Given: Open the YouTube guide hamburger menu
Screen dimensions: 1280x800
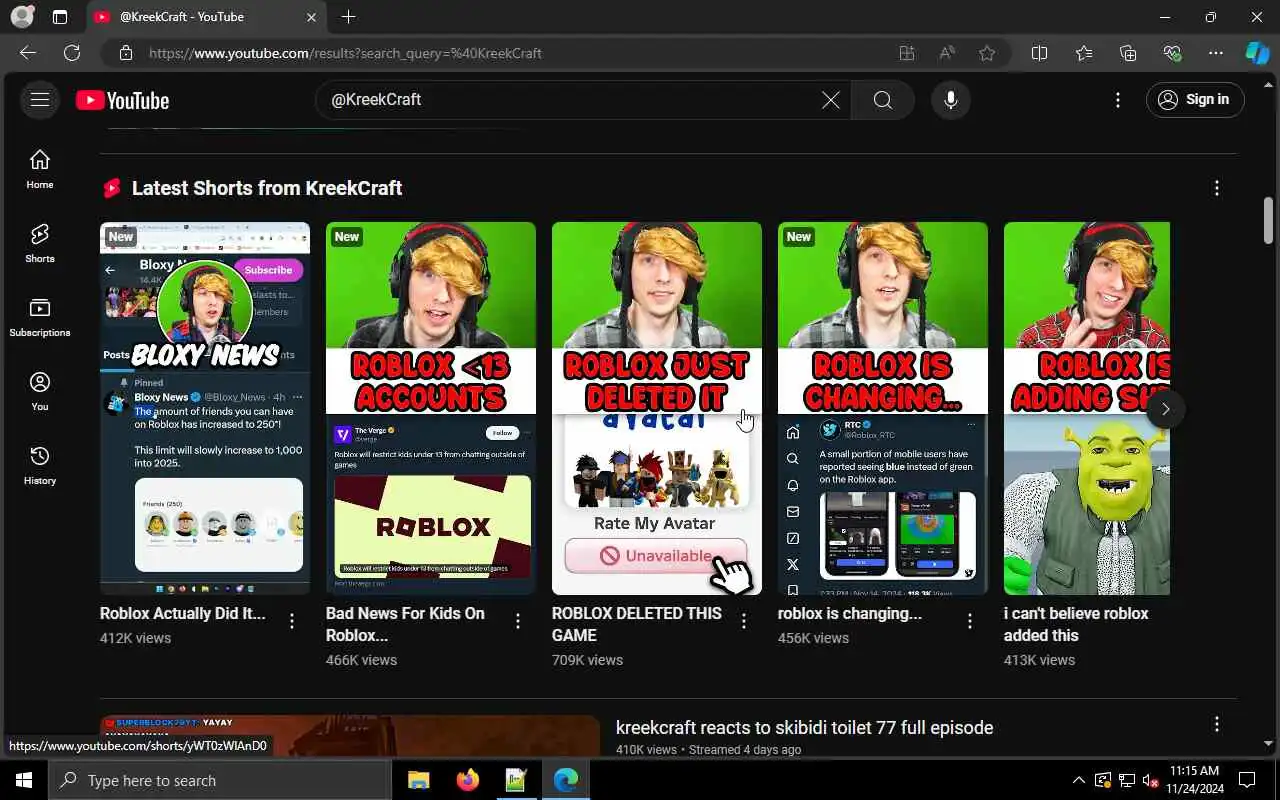Looking at the screenshot, I should coord(40,99).
